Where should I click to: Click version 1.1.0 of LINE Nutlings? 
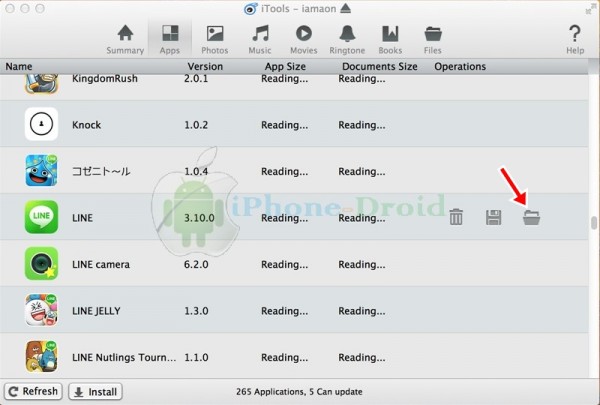196,357
